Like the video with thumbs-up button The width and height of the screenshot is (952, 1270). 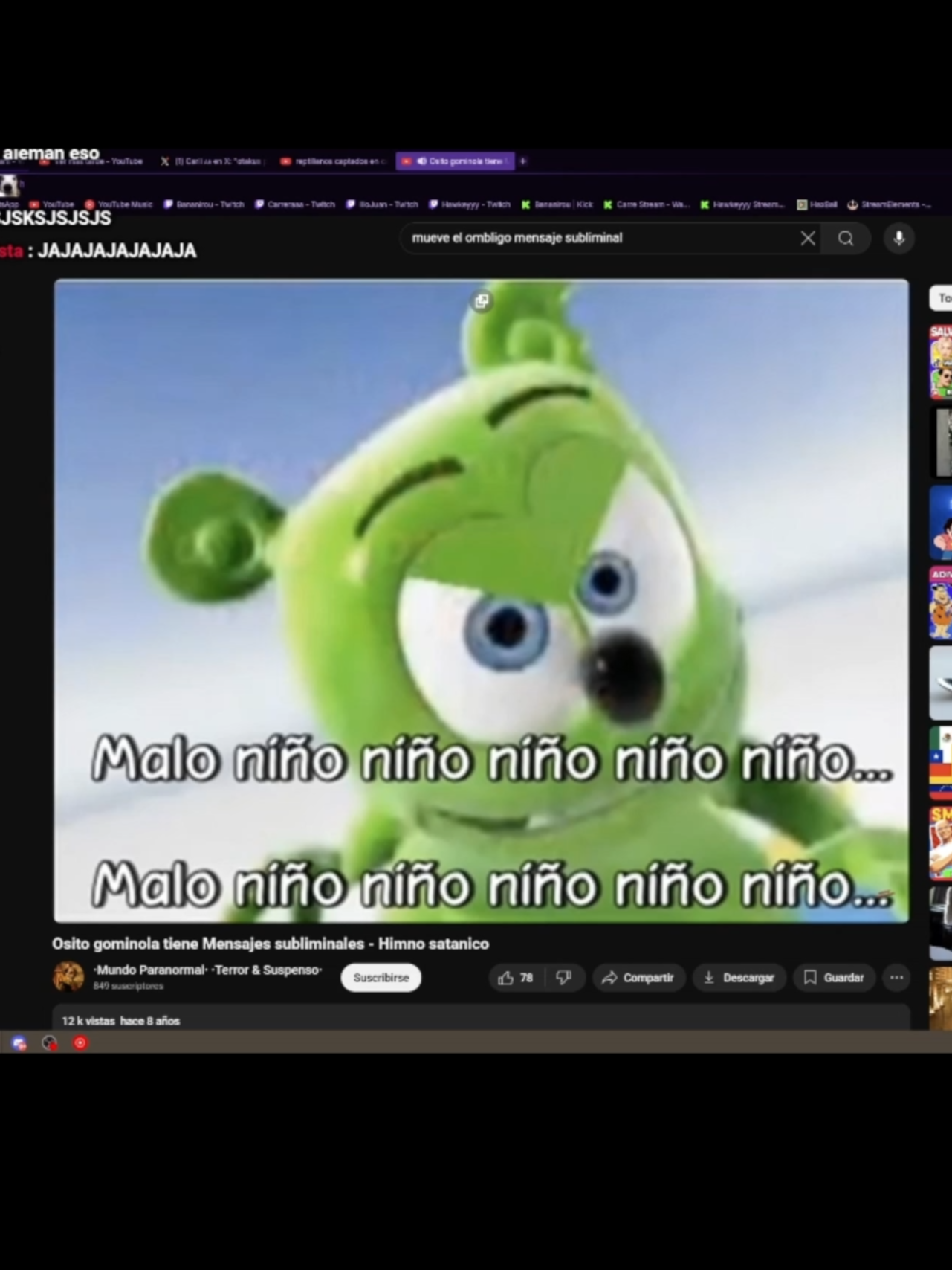(516, 978)
